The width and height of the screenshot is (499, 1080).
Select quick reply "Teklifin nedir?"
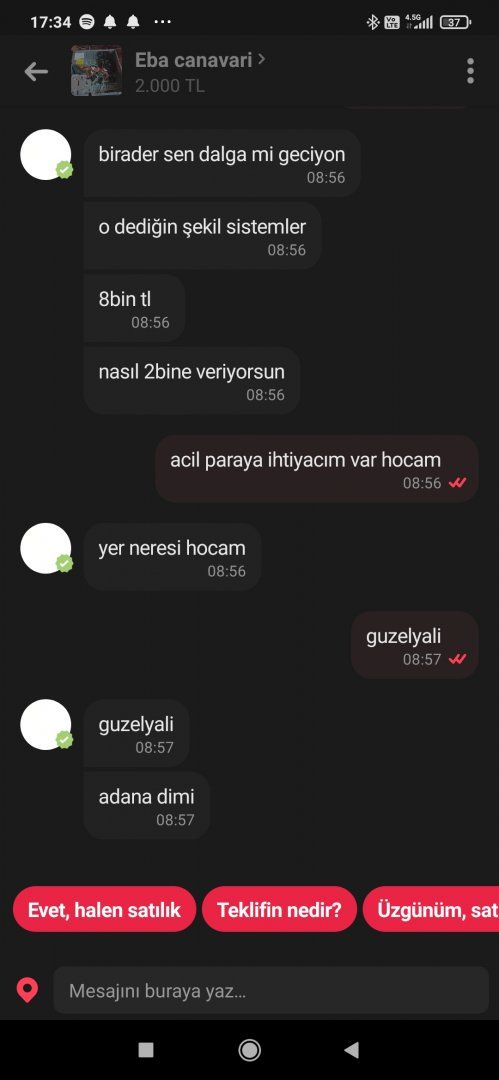(279, 909)
